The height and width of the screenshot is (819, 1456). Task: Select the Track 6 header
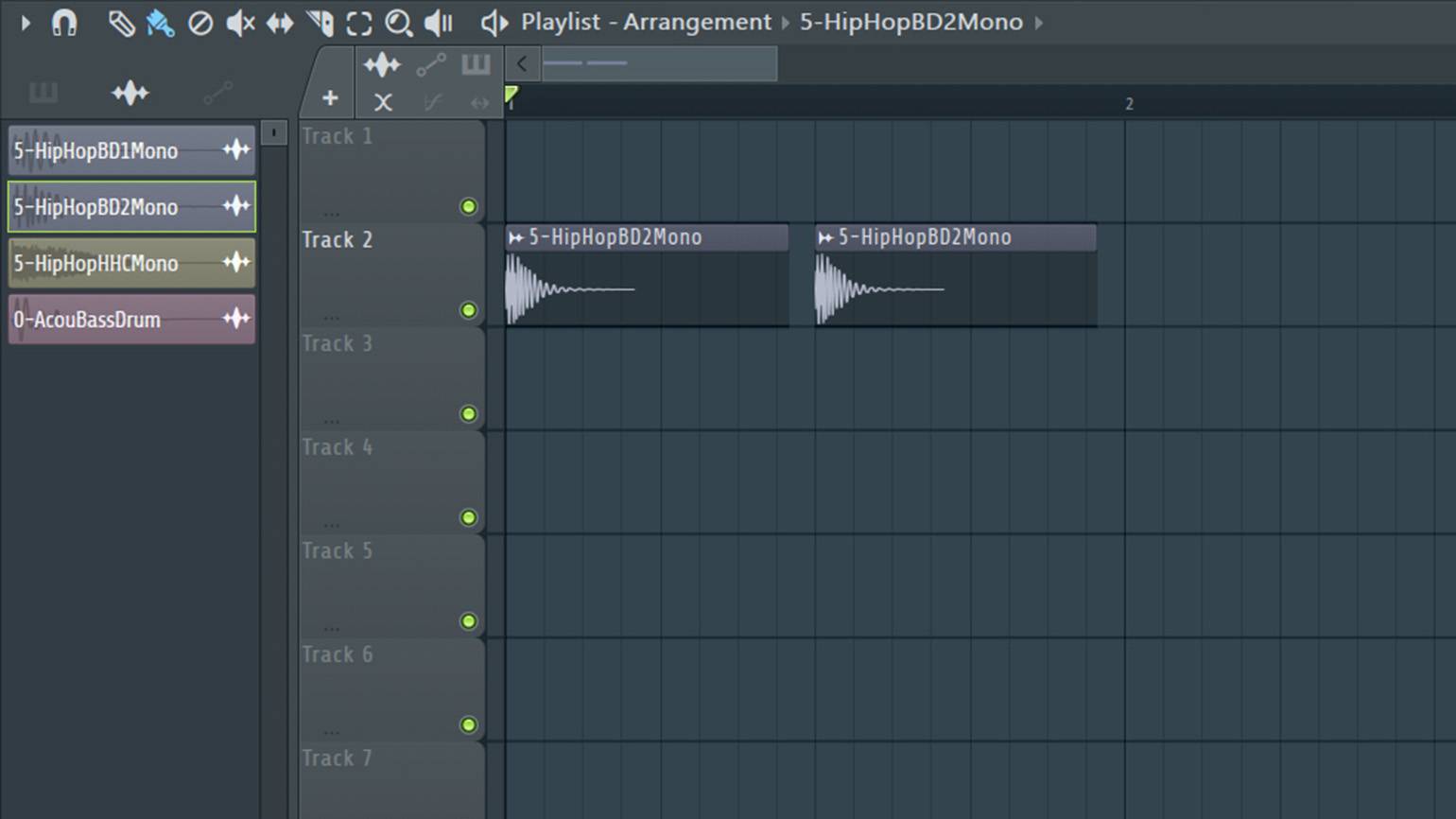(392, 689)
